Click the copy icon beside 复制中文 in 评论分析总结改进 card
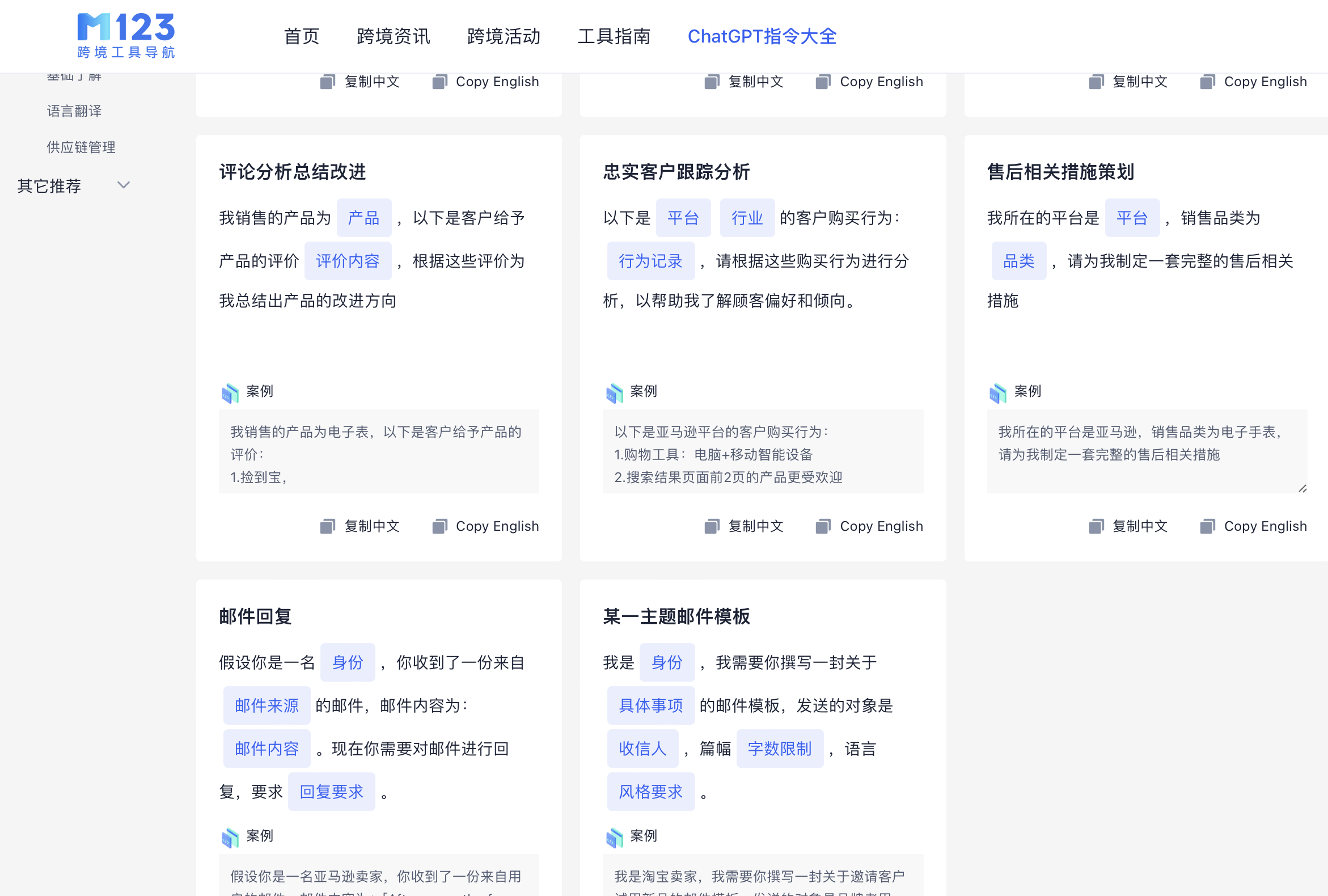Screen dimensions: 1328x896 coord(327,526)
